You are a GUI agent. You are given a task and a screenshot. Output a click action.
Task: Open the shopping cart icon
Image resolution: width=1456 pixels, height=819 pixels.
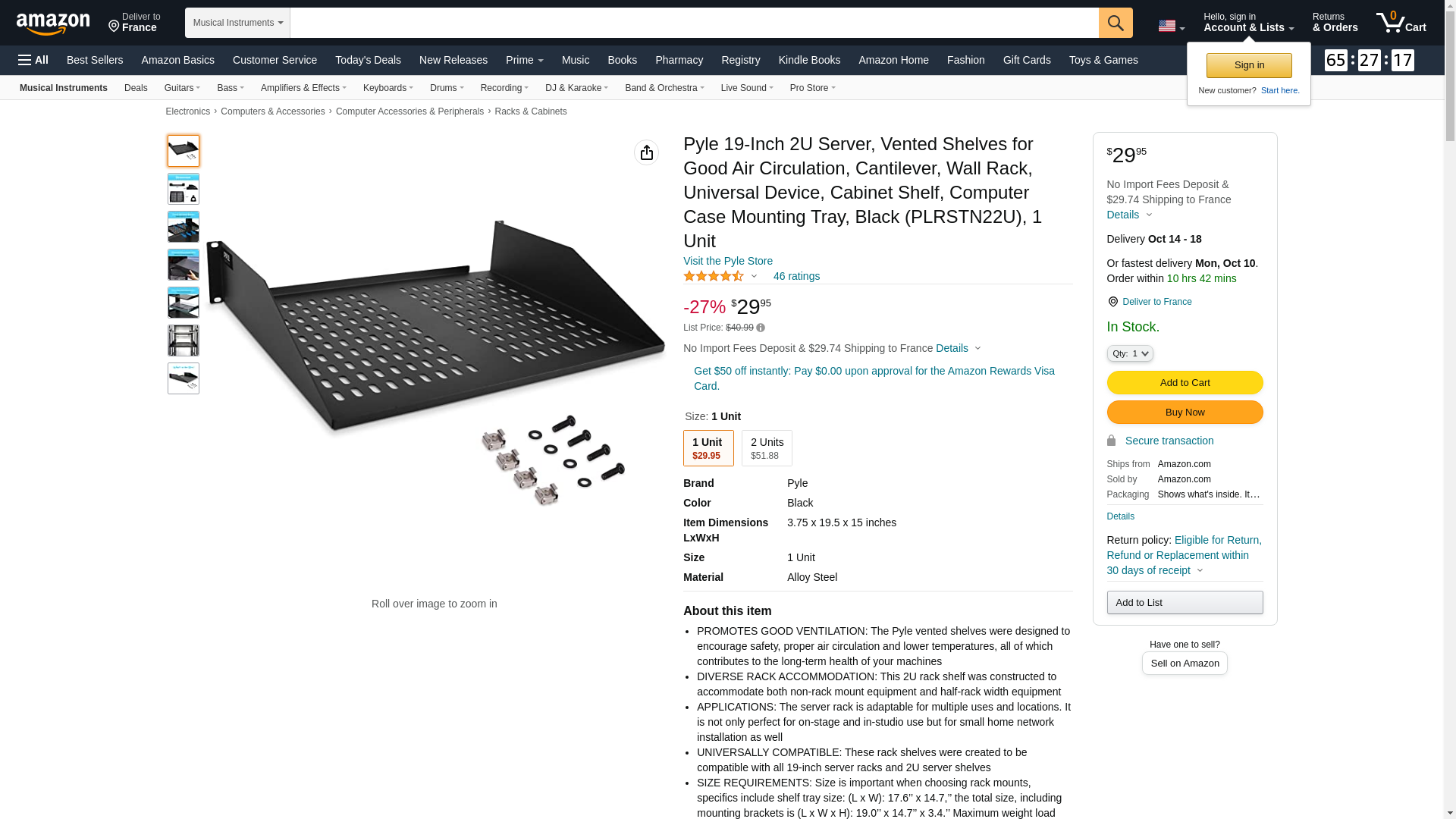1401,23
